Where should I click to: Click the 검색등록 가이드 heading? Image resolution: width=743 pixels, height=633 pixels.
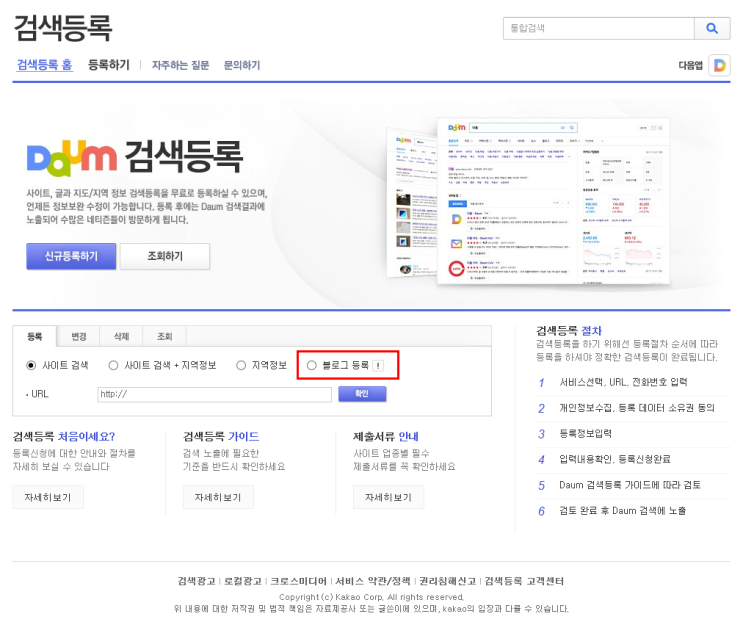pyautogui.click(x=221, y=436)
